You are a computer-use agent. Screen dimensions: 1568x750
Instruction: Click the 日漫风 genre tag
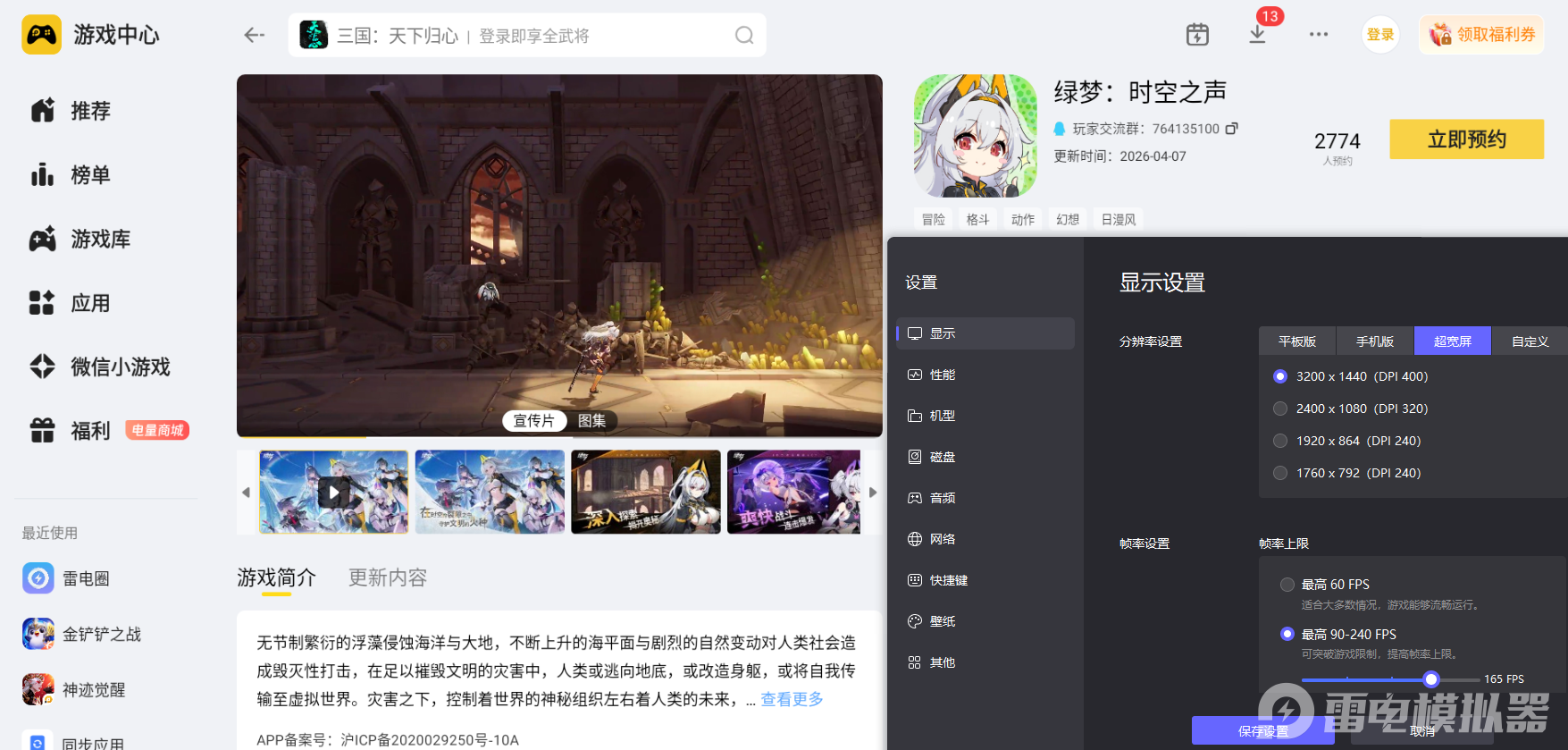(x=1119, y=220)
